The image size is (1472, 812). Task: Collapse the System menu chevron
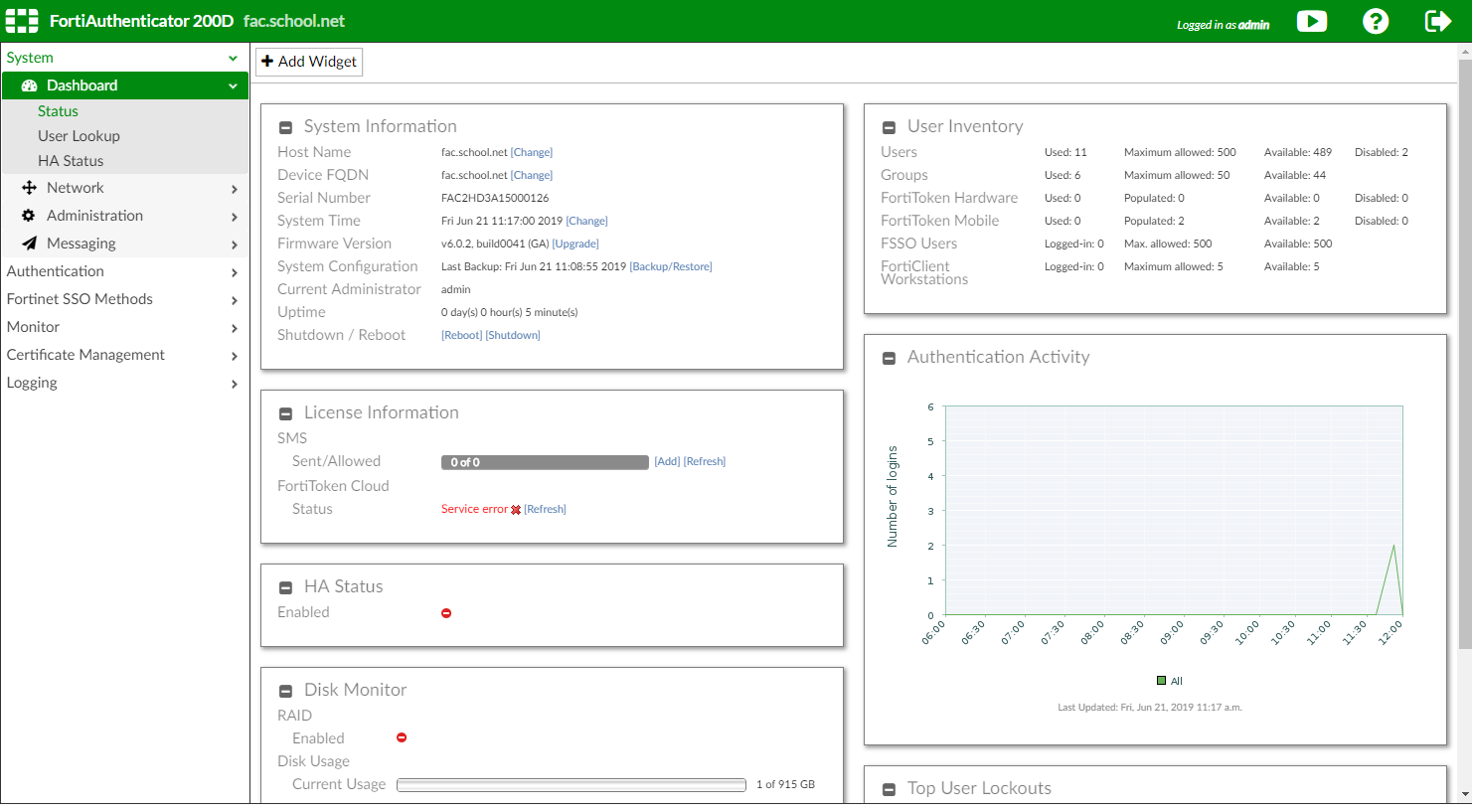tap(233, 59)
